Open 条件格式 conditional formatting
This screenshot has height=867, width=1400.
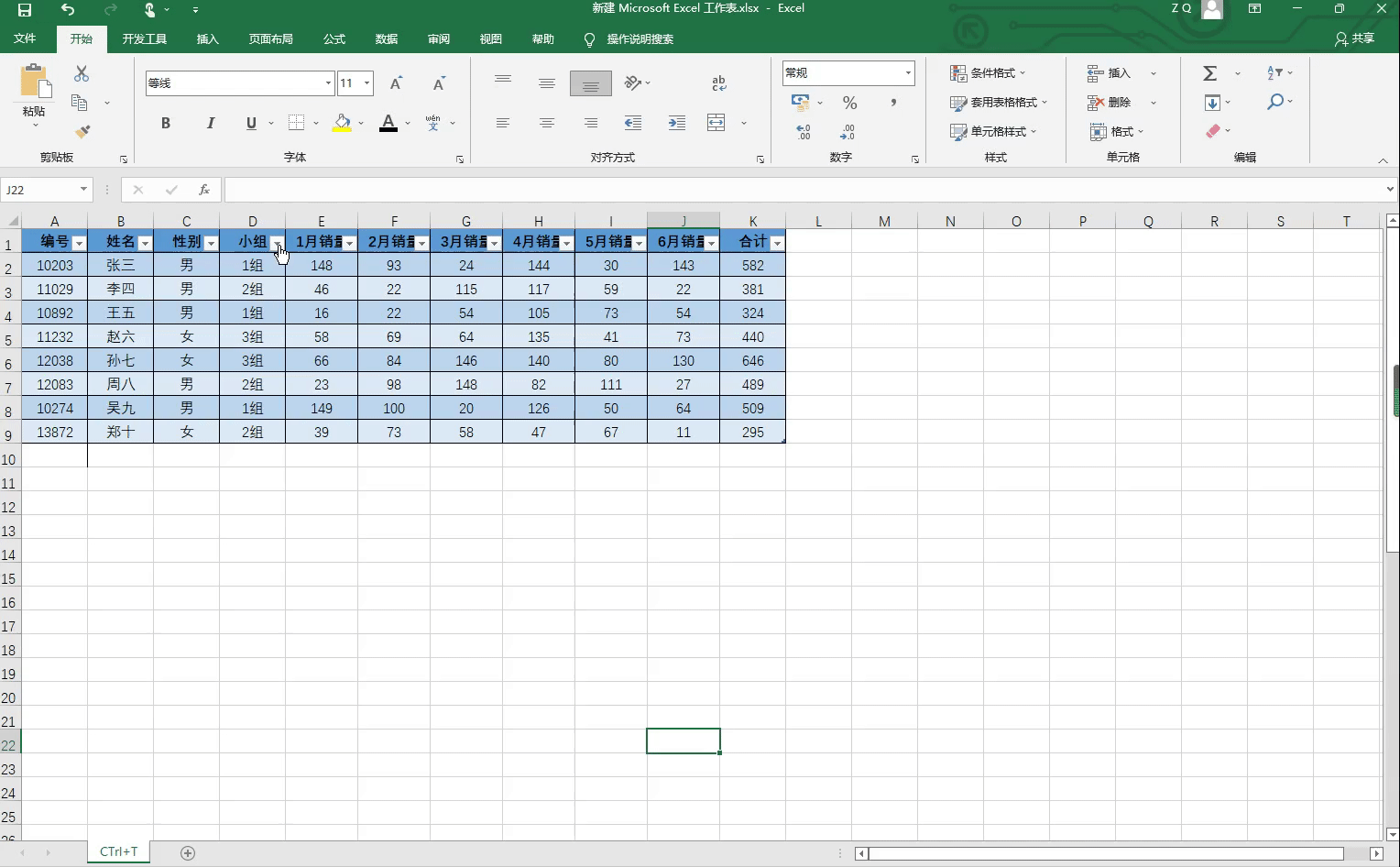(x=988, y=73)
